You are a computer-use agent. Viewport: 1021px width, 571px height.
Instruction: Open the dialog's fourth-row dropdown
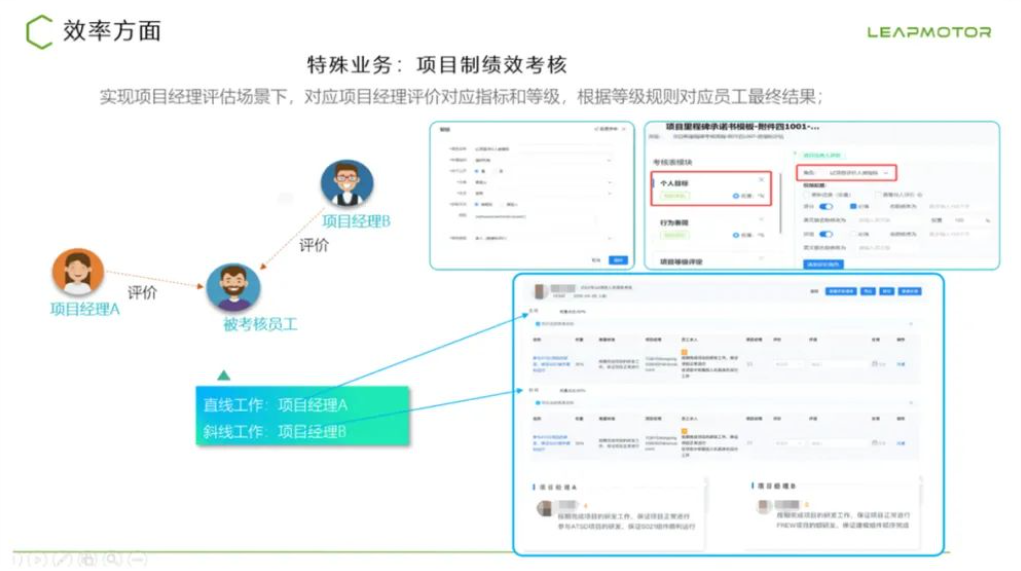pyautogui.click(x=544, y=182)
